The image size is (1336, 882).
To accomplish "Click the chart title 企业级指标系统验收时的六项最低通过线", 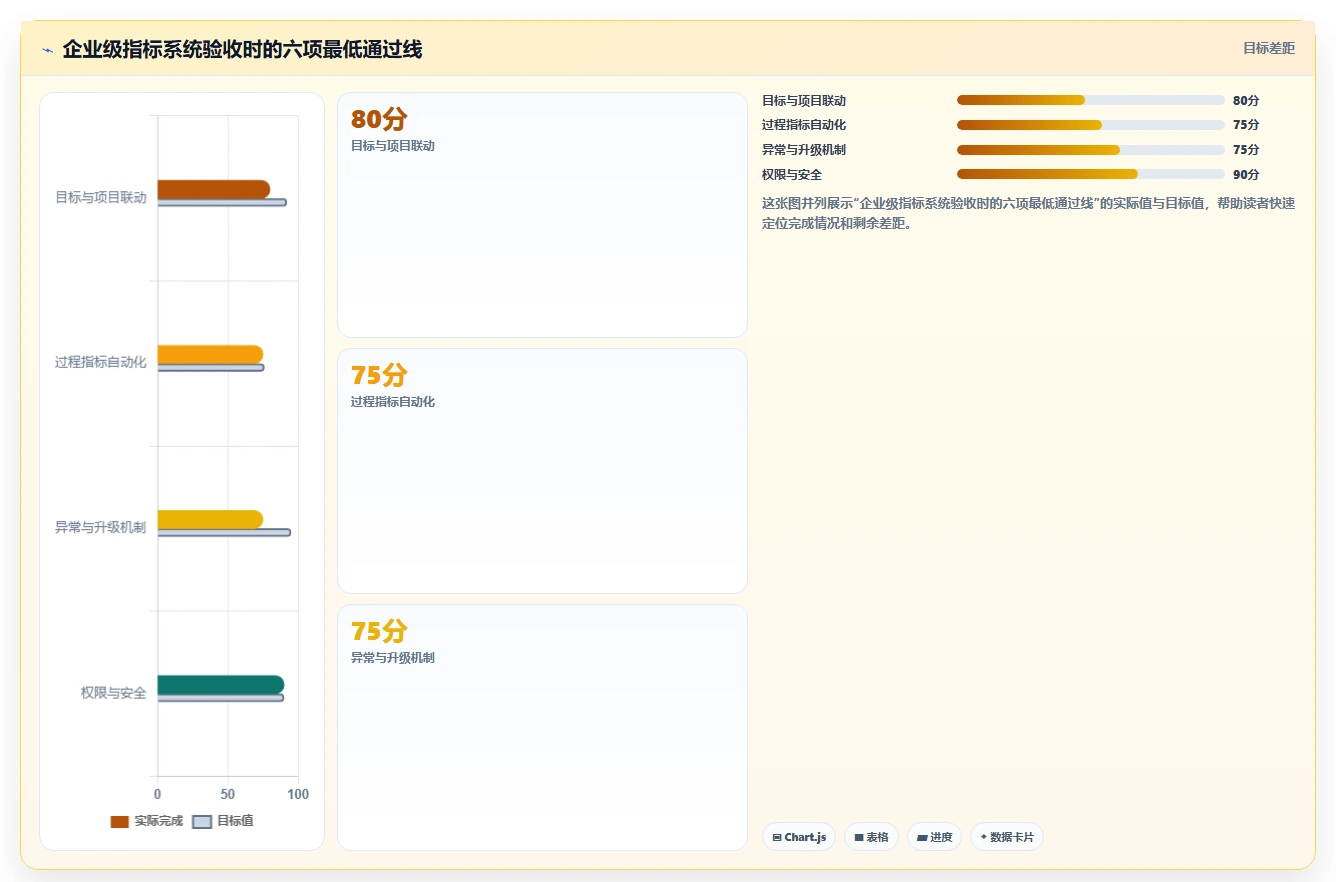I will 242,49.
